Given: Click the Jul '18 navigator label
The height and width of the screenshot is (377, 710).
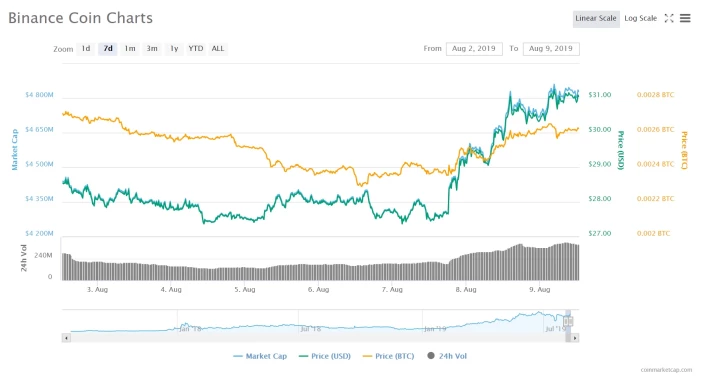Looking at the screenshot, I should pos(311,329).
